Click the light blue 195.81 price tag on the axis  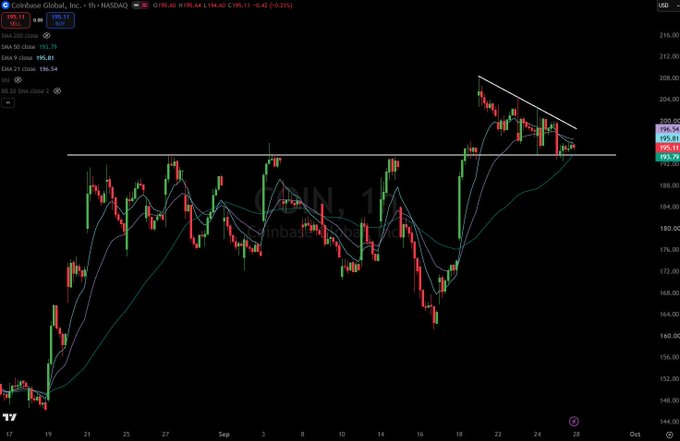[x=668, y=138]
